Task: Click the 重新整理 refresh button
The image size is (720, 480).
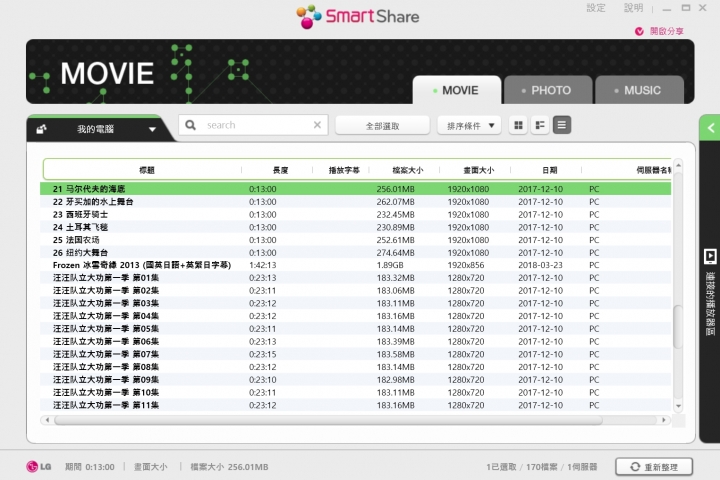Action: [654, 467]
